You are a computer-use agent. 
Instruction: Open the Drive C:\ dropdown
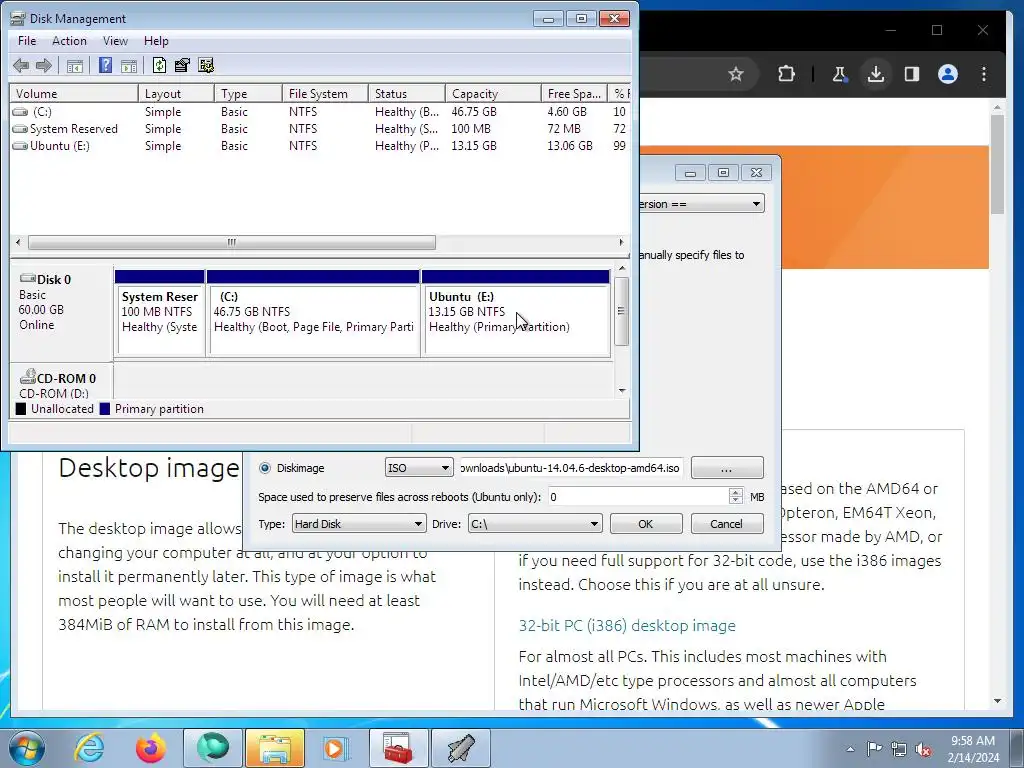tap(535, 524)
